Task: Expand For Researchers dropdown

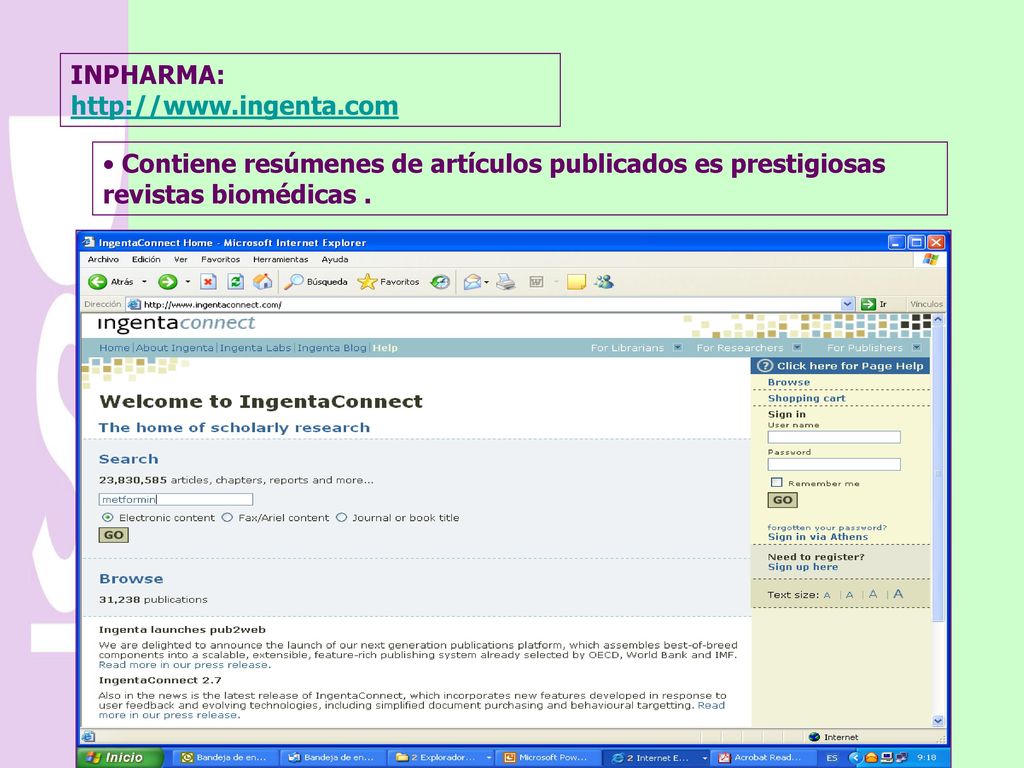Action: coord(797,347)
